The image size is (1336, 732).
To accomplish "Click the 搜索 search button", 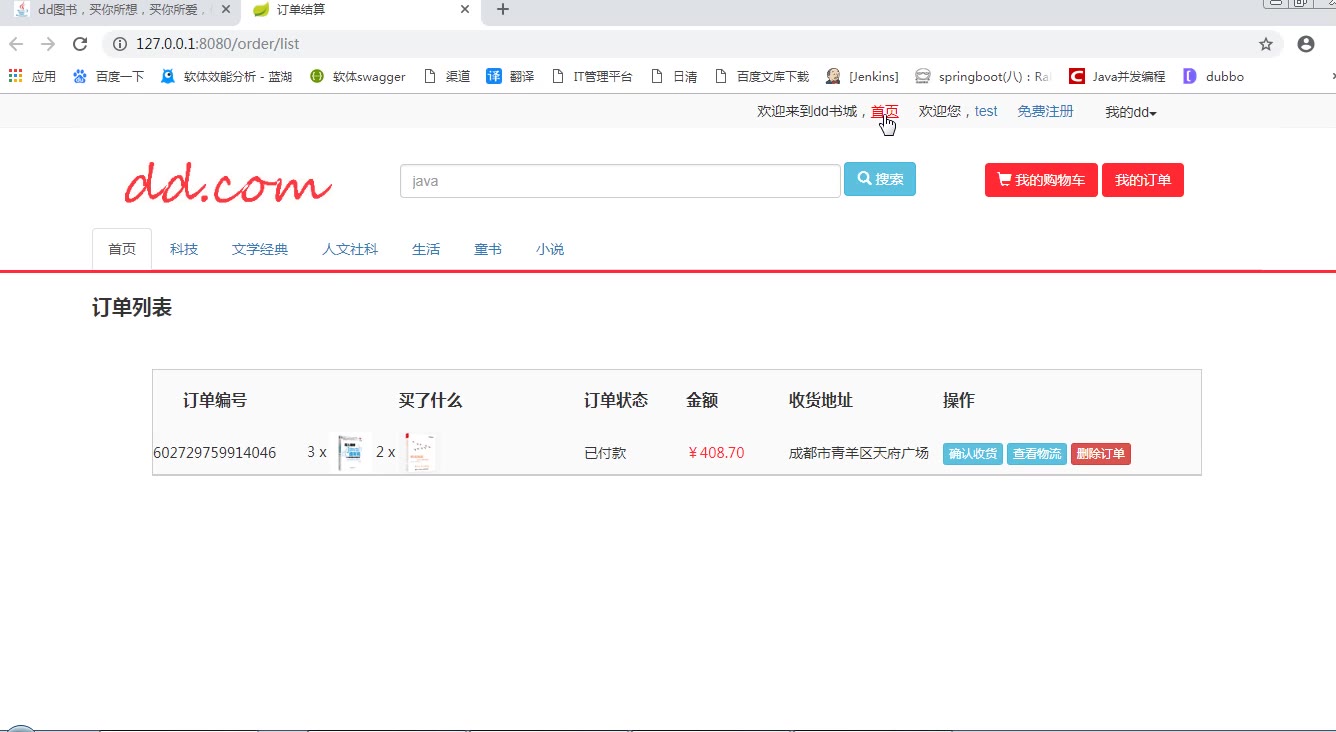I will click(x=879, y=179).
